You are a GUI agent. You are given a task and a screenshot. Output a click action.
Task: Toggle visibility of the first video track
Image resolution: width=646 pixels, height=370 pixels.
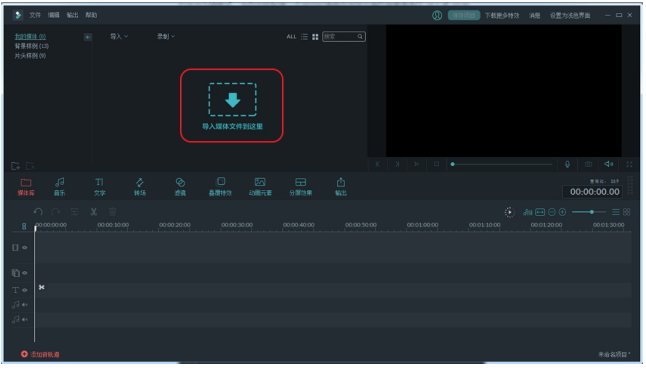[x=25, y=247]
